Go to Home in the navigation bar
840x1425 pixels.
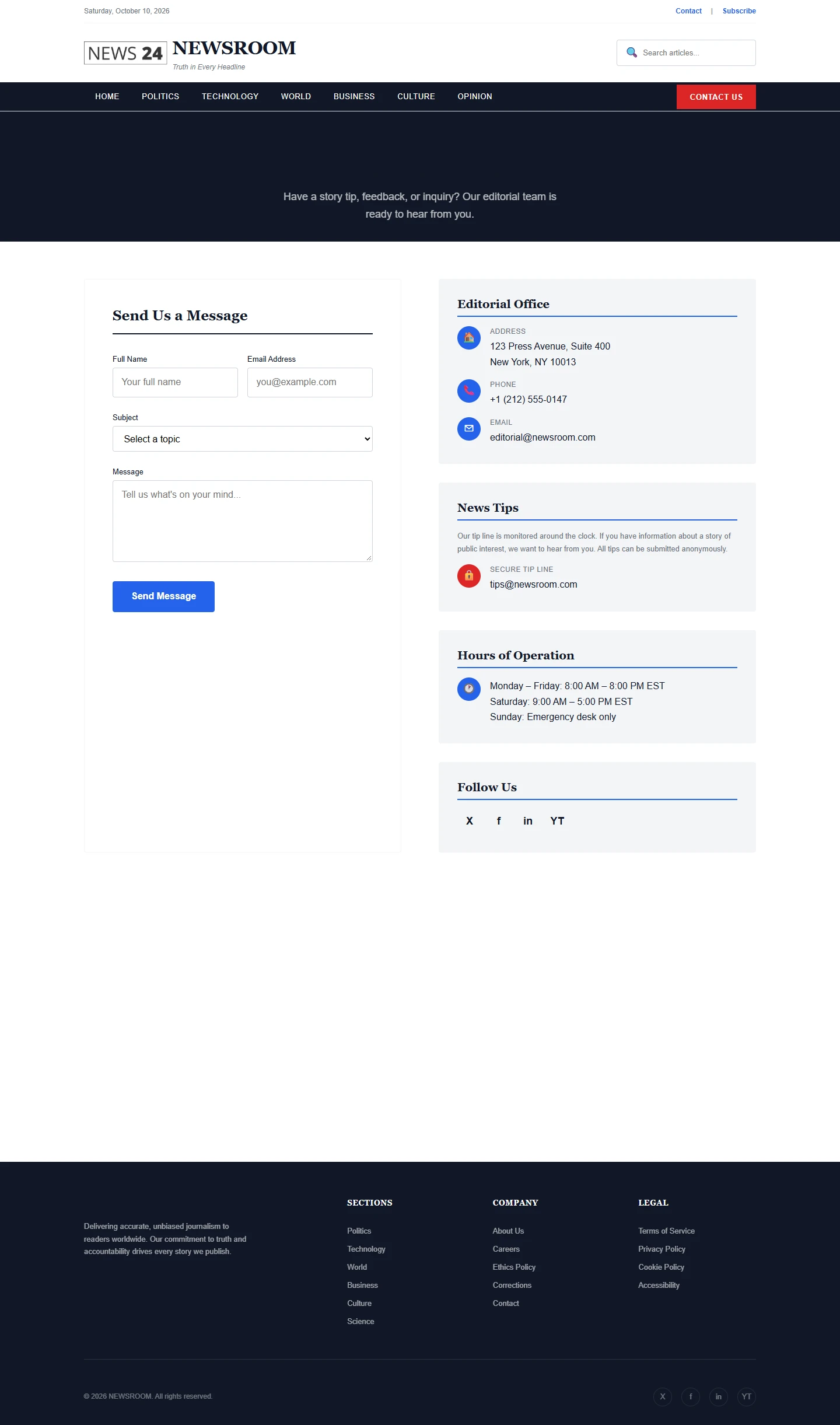tap(107, 96)
